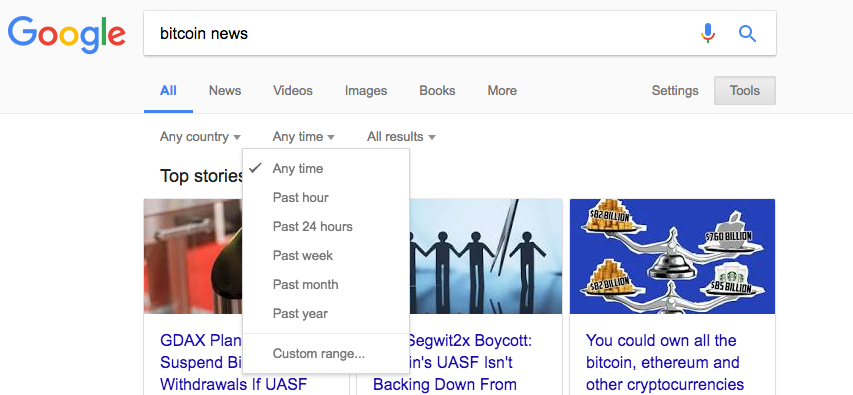Viewport: 853px width, 395px height.
Task: Click the Top stories heading
Action: (201, 176)
